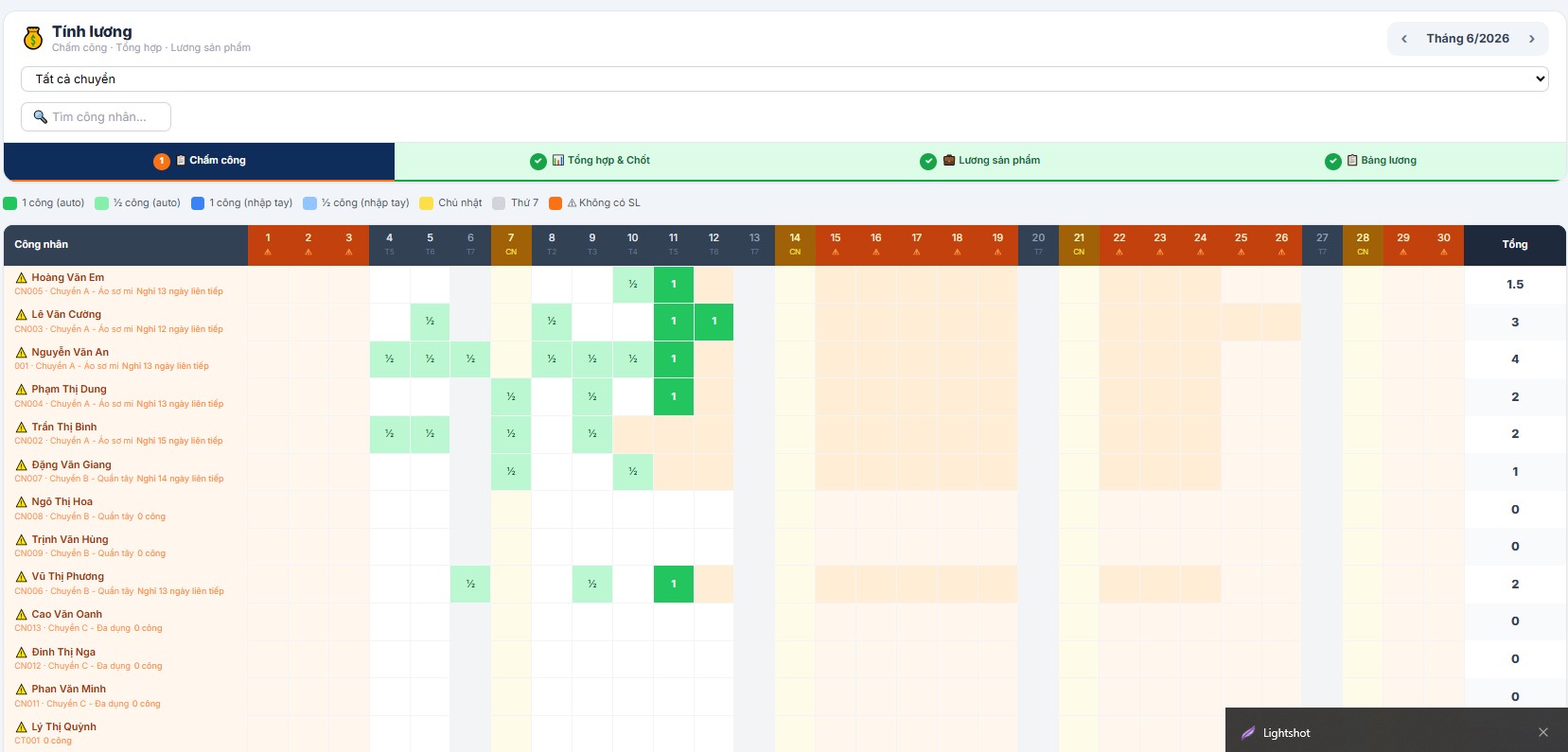Click Phạm Thị Dung's ½ cell on day 7
1568x752 pixels.
pyautogui.click(x=511, y=397)
